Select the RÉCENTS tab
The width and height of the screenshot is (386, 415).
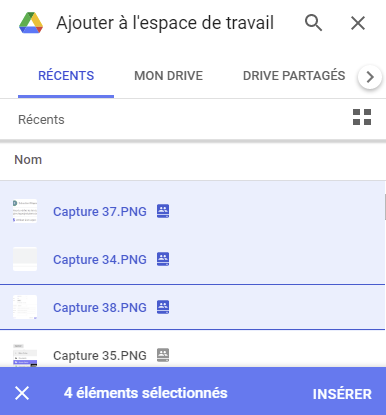point(66,76)
